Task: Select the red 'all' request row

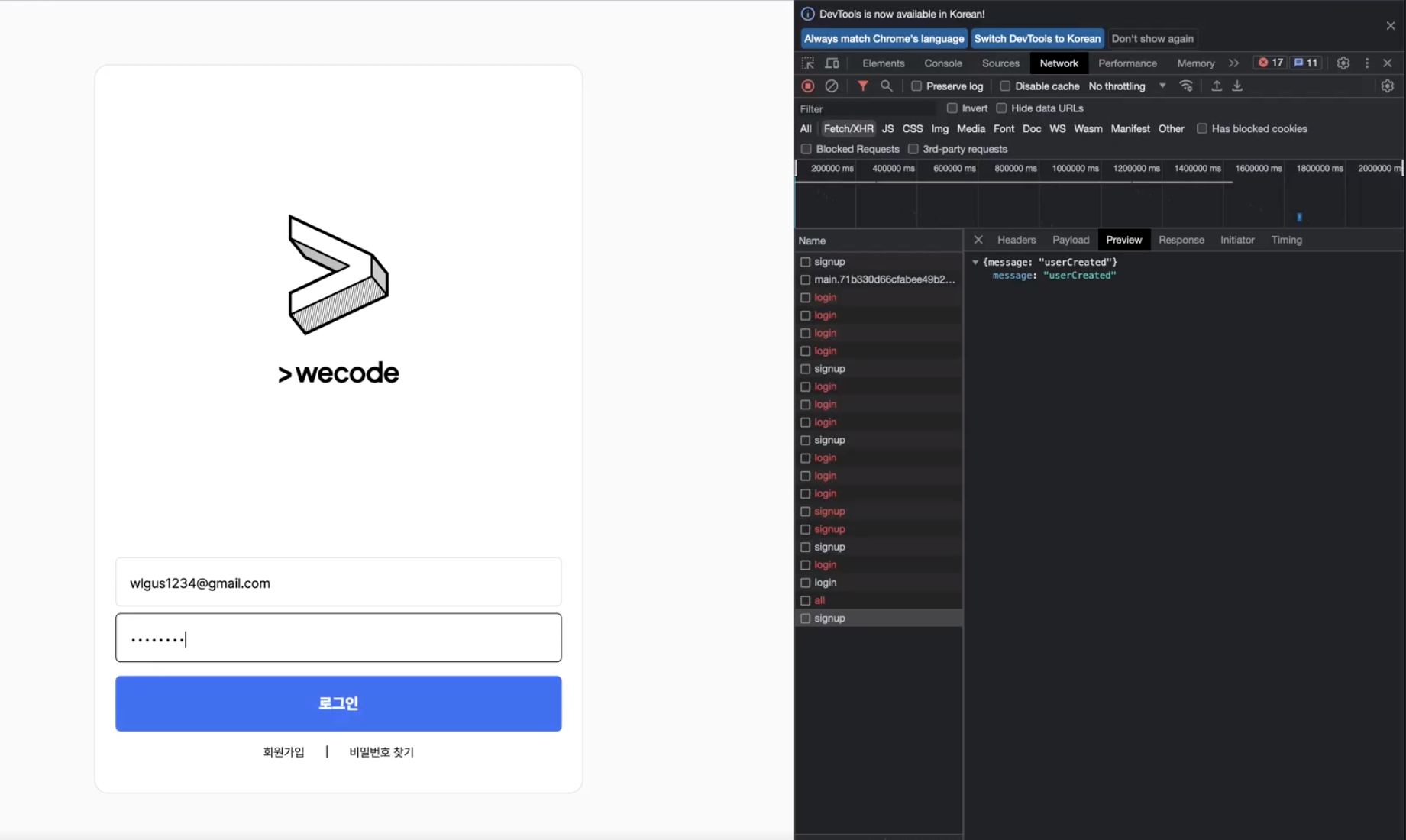Action: point(878,600)
